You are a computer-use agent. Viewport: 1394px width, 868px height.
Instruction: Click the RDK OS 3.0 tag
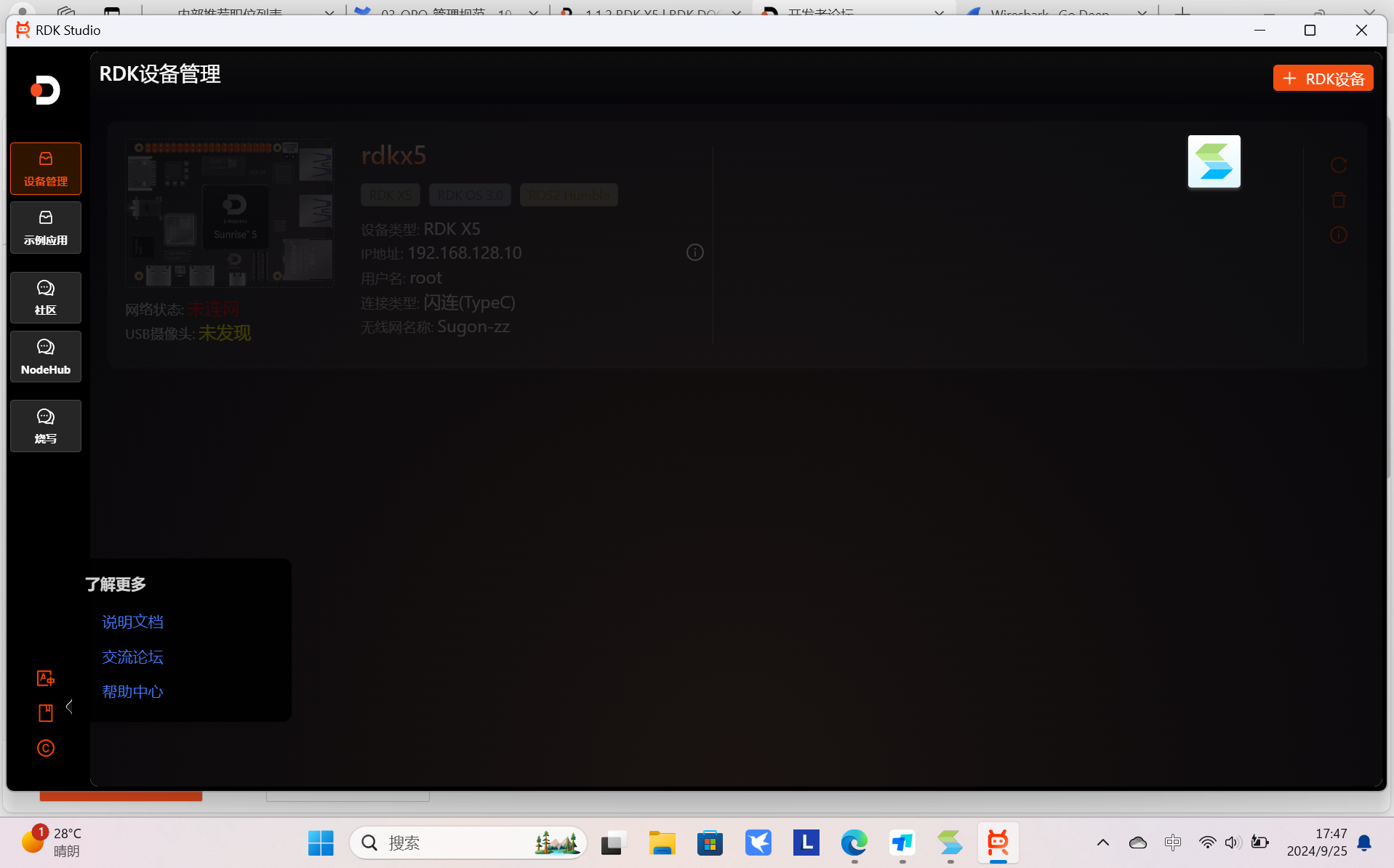pyautogui.click(x=470, y=195)
